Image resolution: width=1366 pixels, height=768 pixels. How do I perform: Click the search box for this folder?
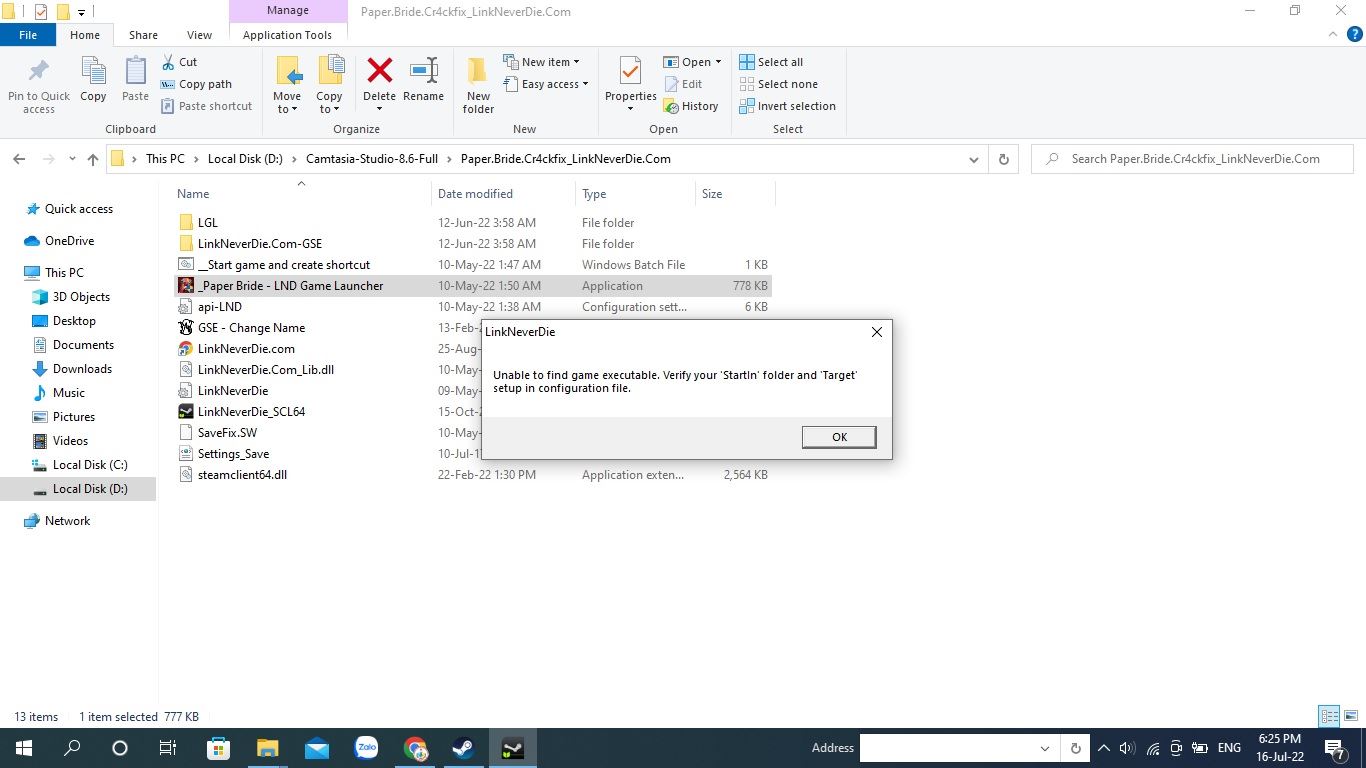tap(1194, 159)
